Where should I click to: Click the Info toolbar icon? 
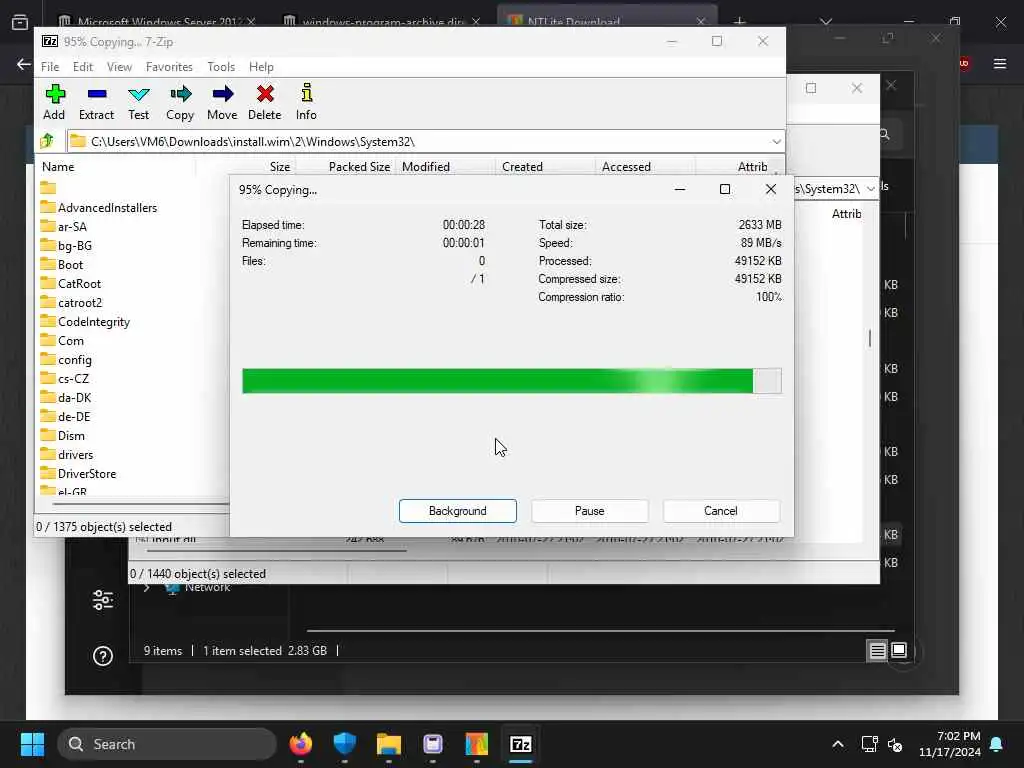coord(306,102)
